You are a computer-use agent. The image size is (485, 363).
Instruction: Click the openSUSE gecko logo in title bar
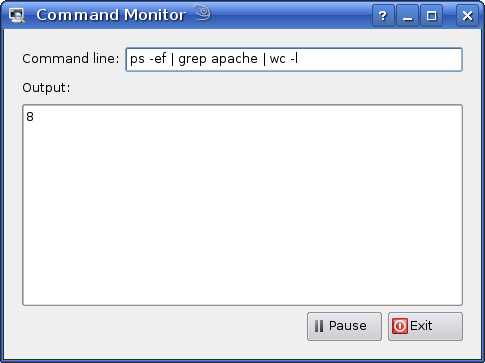pyautogui.click(x=202, y=12)
